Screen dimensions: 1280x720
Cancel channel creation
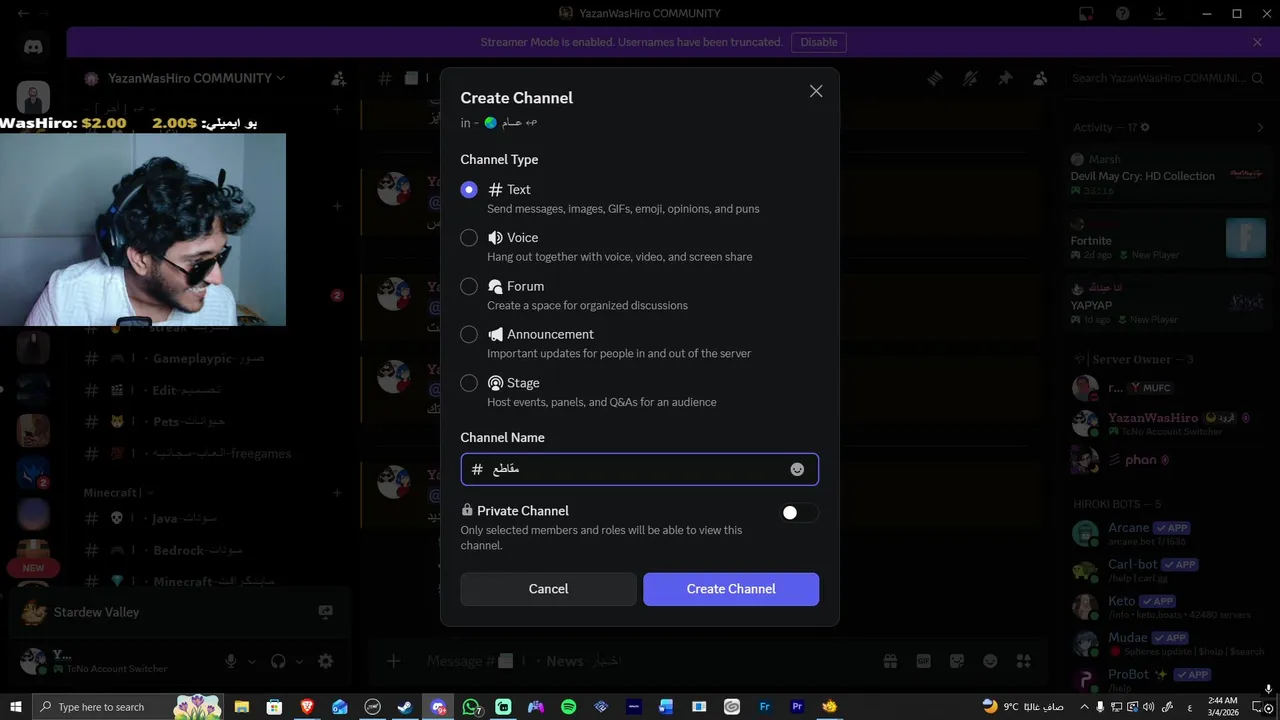[x=548, y=589]
